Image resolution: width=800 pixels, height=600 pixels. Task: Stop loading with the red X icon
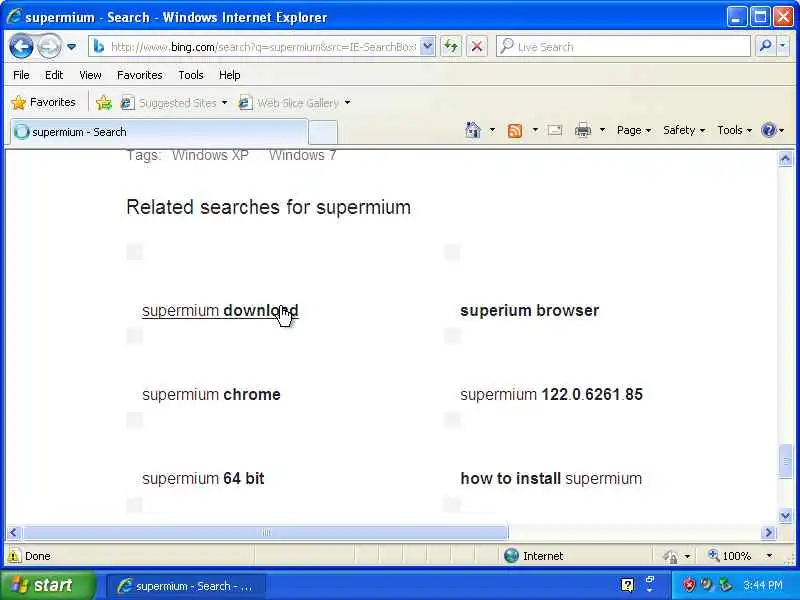(x=477, y=46)
